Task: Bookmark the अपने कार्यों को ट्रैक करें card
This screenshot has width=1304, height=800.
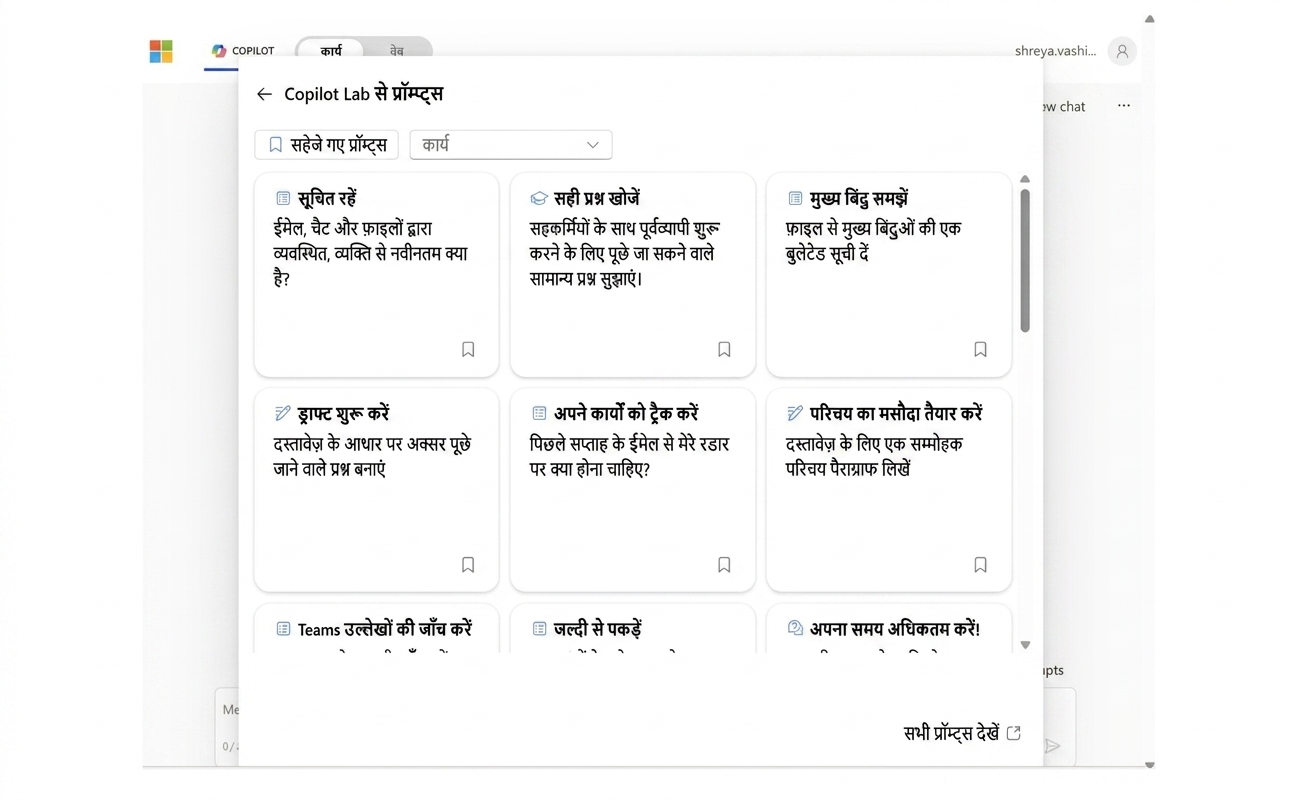Action: [x=724, y=565]
